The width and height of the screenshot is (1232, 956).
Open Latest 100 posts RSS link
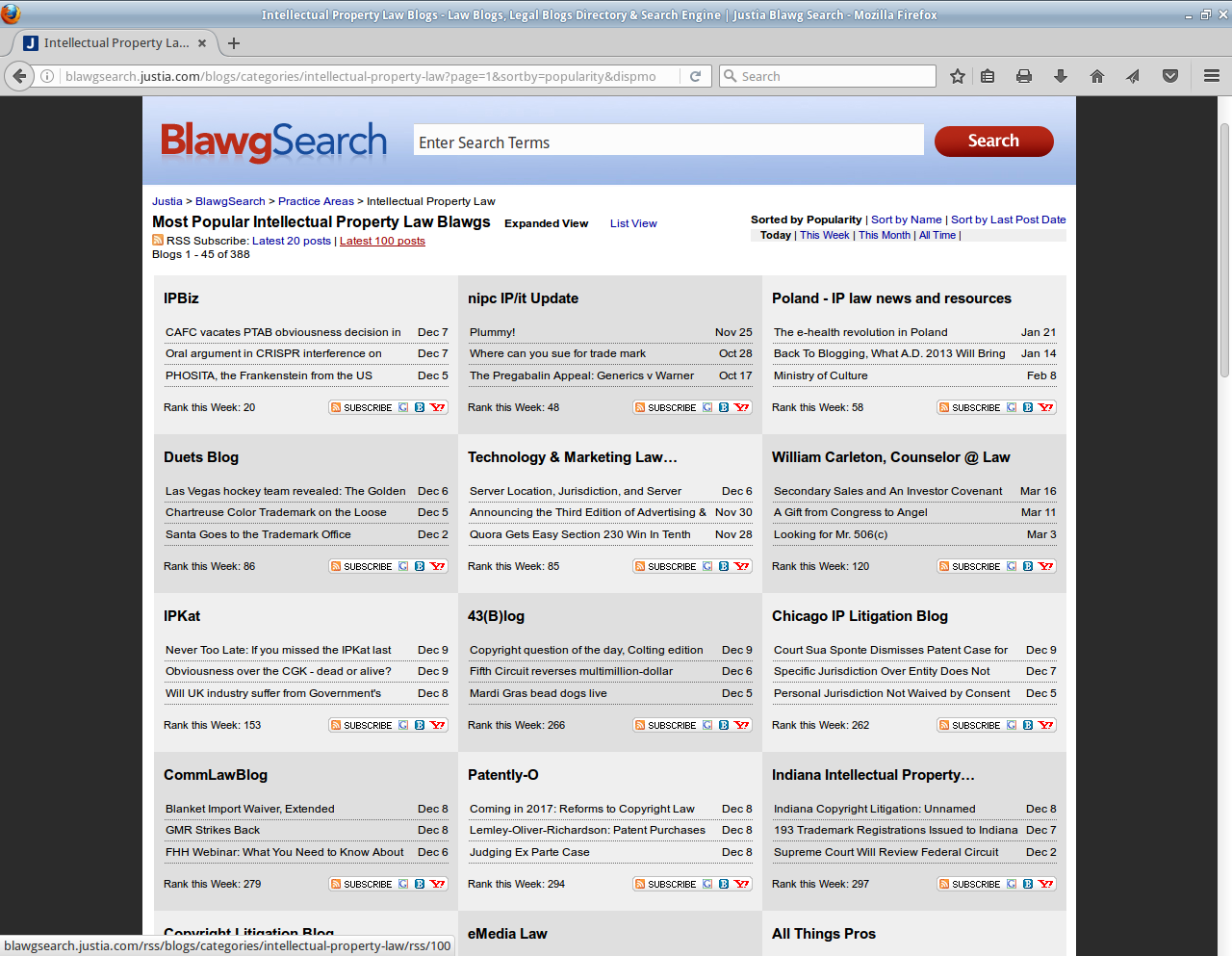point(382,241)
